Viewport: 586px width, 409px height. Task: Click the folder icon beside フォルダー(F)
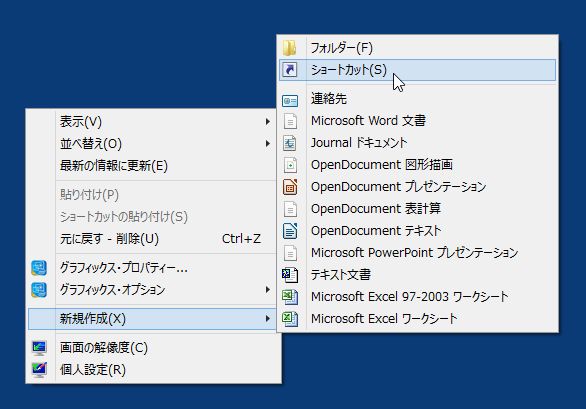point(289,48)
